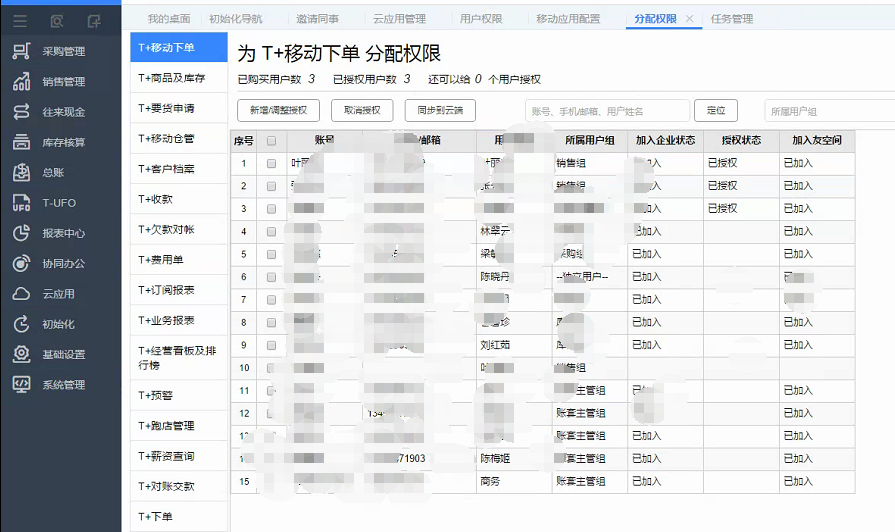Click the hamburger menu icon in sidebar
This screenshot has height=532, width=895.
pos(20,21)
